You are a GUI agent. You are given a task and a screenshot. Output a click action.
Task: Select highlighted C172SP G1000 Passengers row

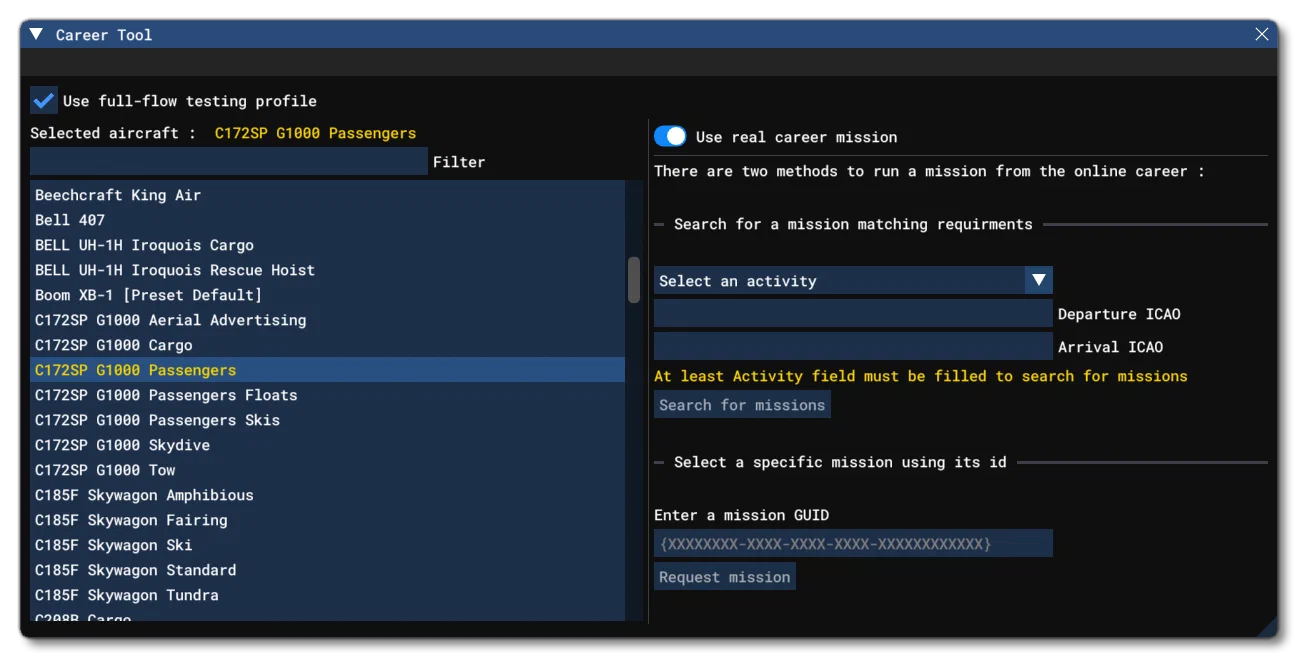(x=327, y=370)
